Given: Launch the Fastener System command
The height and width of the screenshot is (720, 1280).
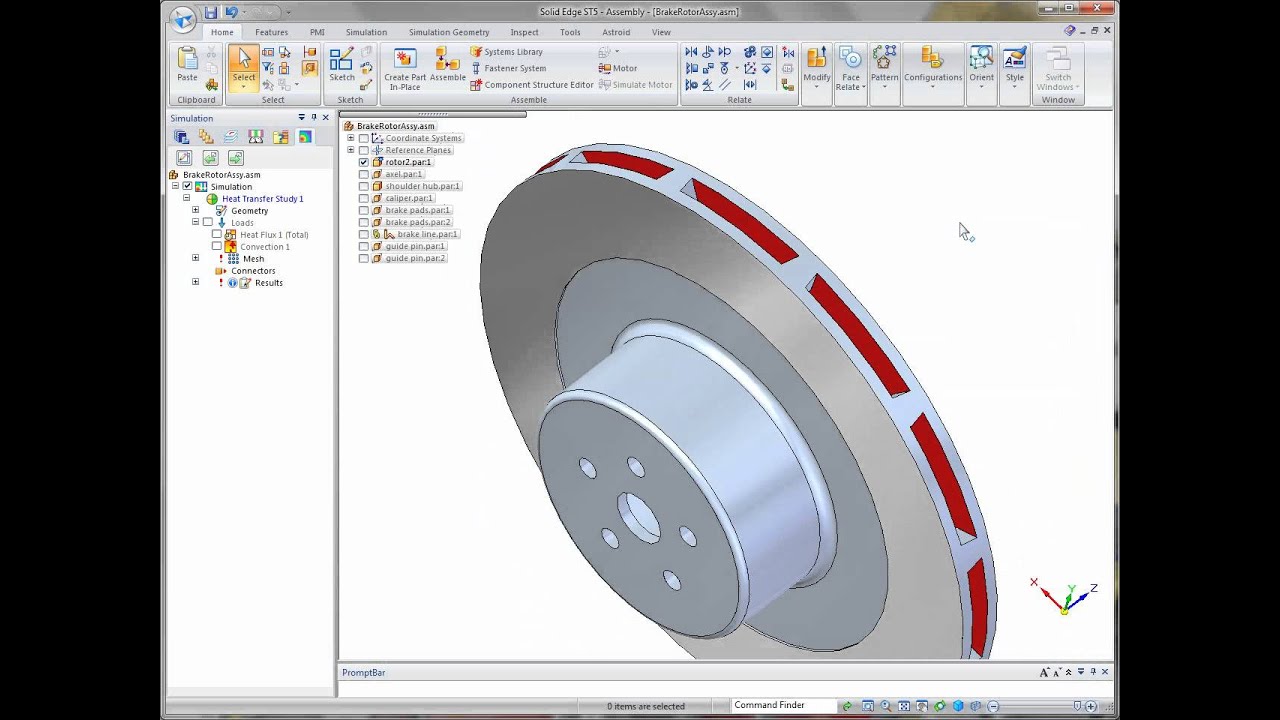Looking at the screenshot, I should point(509,68).
